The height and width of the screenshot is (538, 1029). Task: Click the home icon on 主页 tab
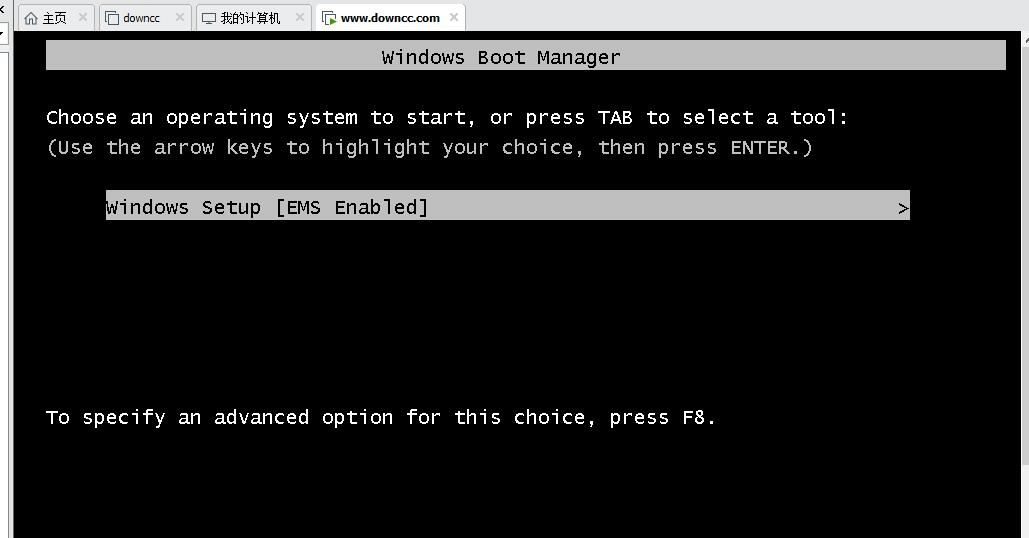(31, 18)
